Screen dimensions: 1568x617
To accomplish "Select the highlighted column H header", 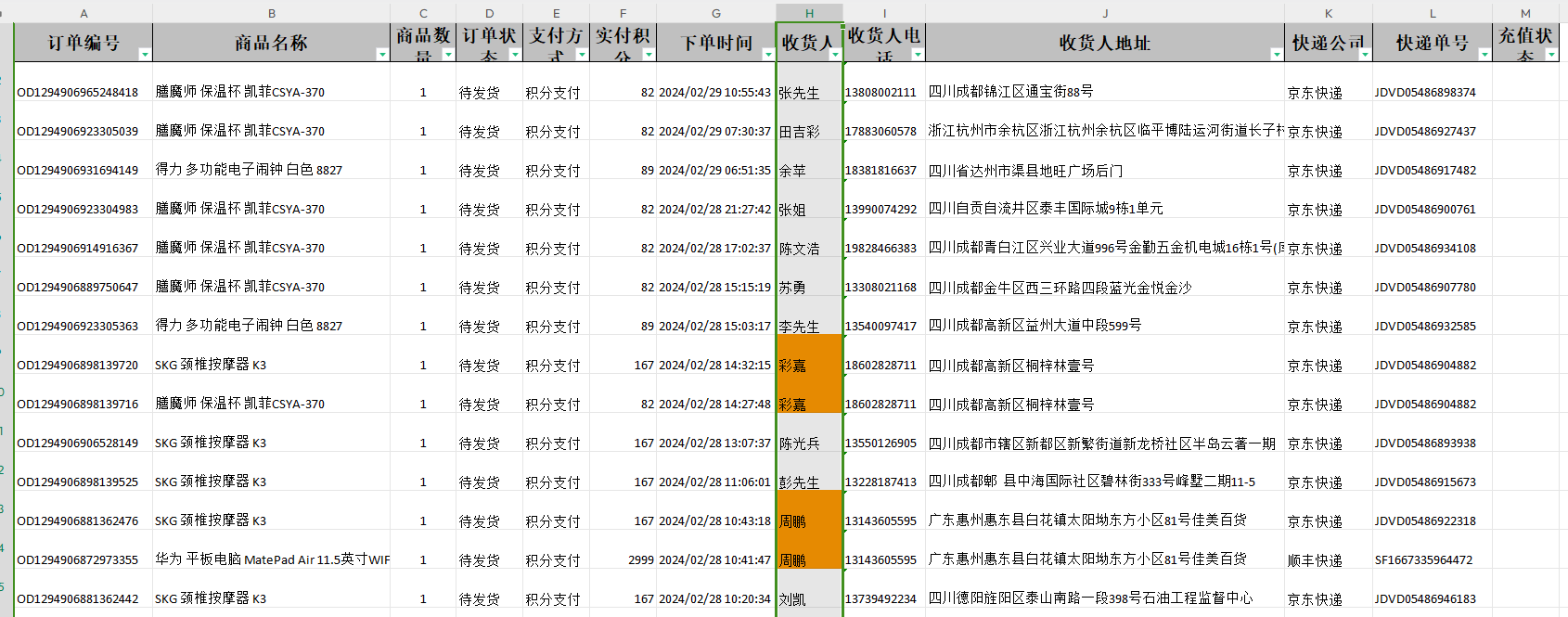I will [x=809, y=13].
